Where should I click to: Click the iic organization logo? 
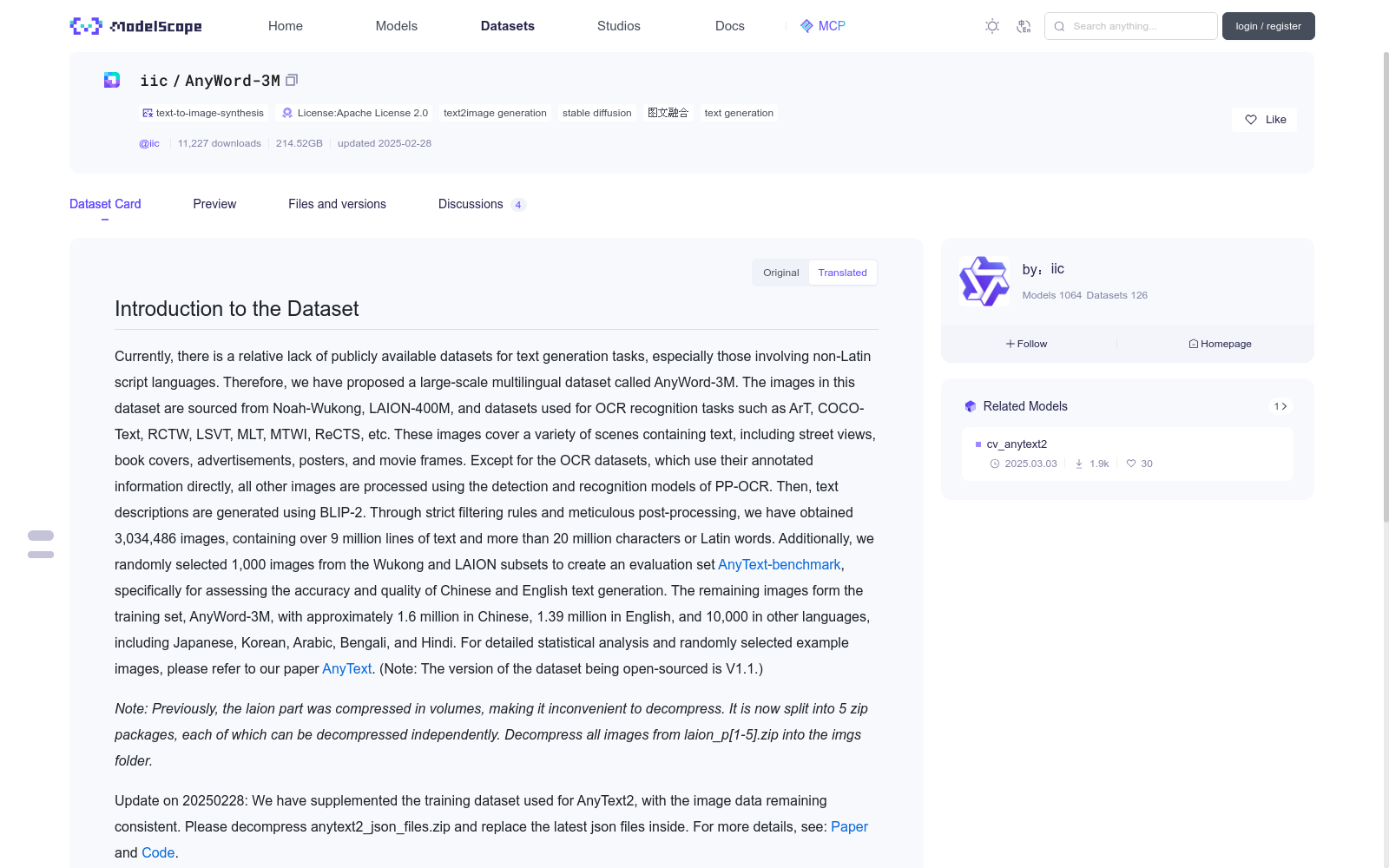(984, 281)
